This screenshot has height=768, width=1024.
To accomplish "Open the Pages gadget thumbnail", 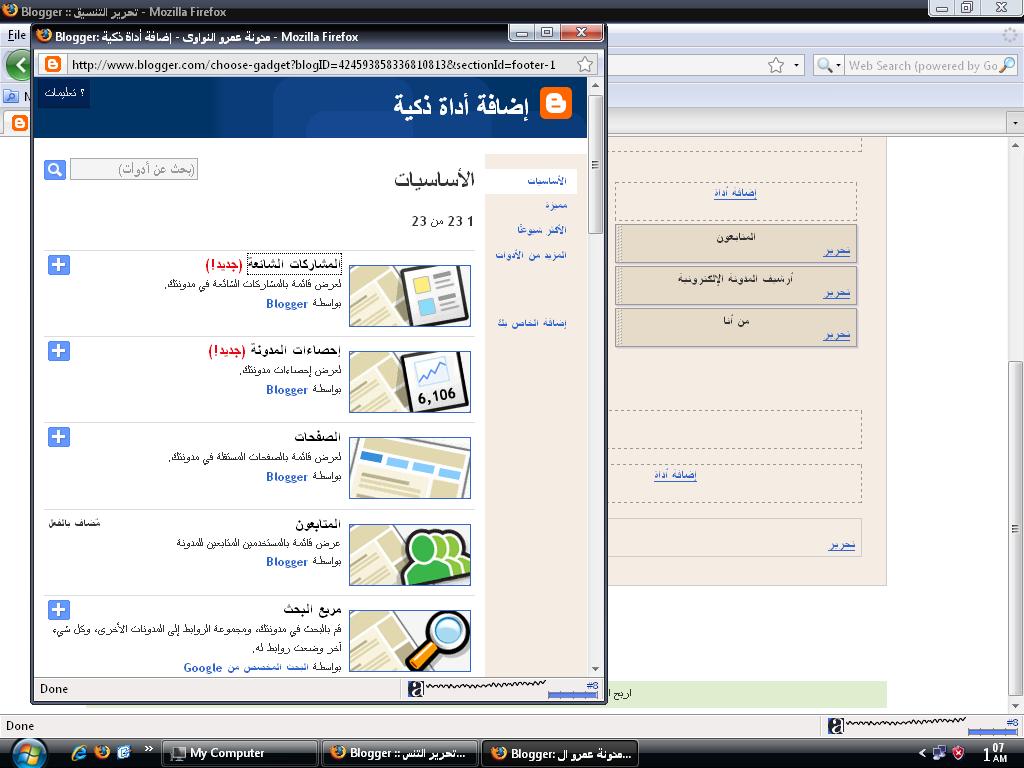I will tap(410, 468).
